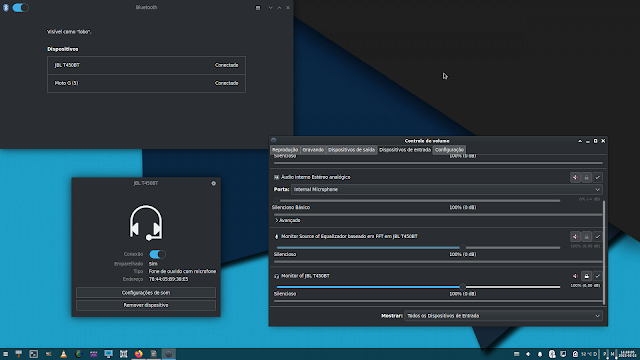640x360 pixels.
Task: Click the "Silencioso Básico" label
Action: tap(291, 207)
